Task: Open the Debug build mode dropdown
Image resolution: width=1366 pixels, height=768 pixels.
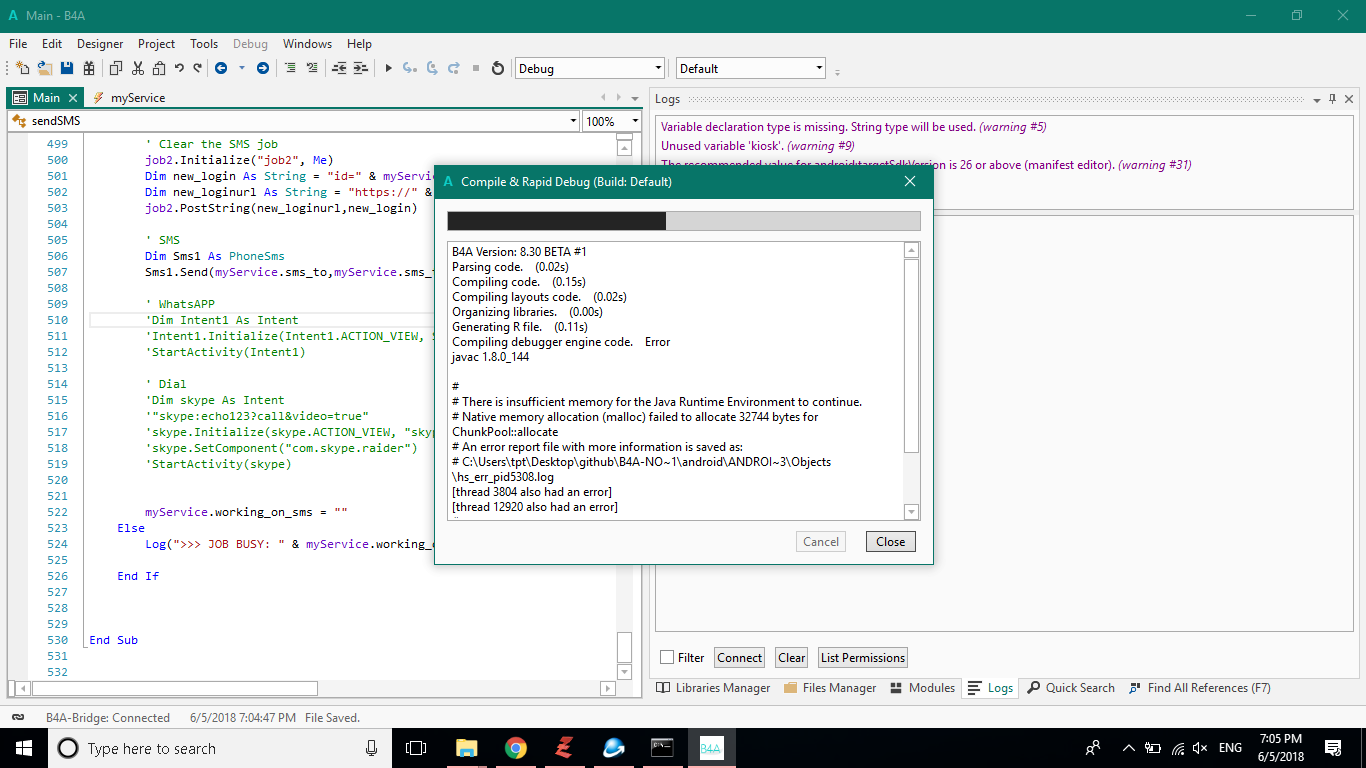Action: click(658, 69)
